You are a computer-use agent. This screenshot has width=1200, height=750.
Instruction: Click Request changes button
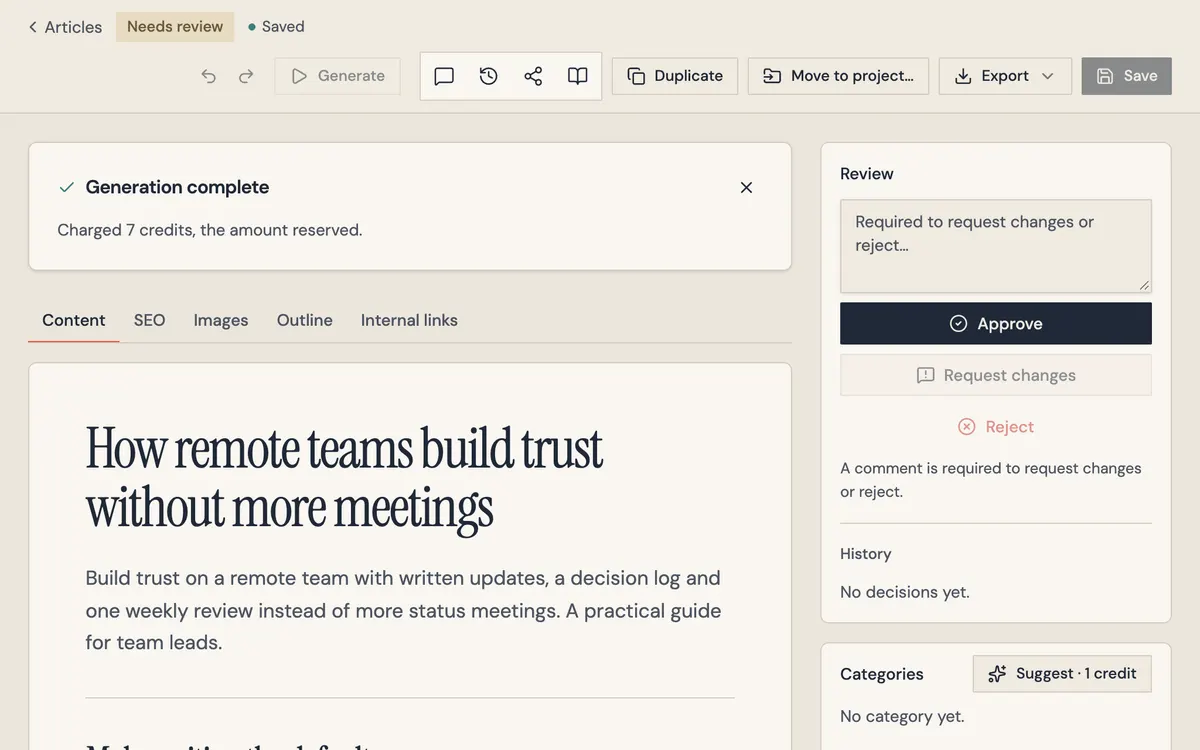tap(996, 375)
